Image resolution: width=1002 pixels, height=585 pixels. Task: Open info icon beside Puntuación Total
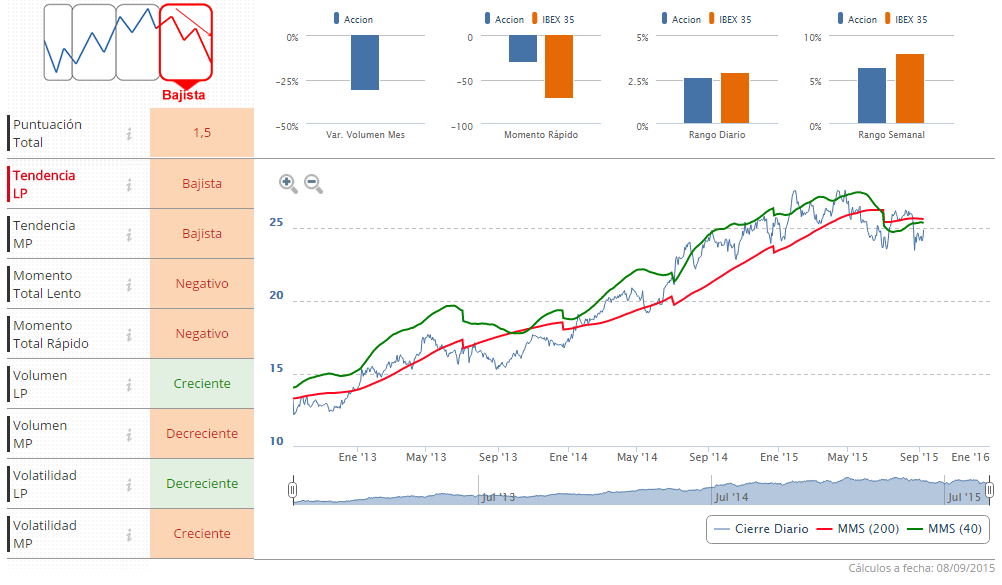click(x=129, y=133)
